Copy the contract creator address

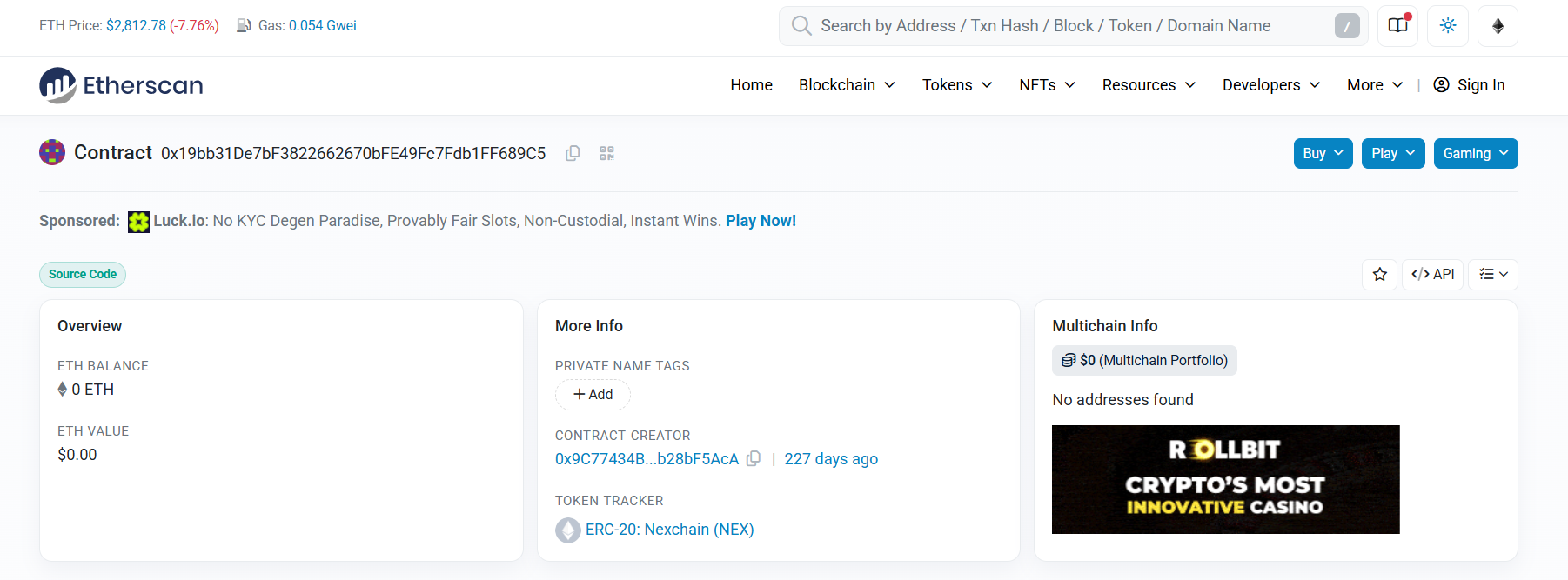pos(754,458)
